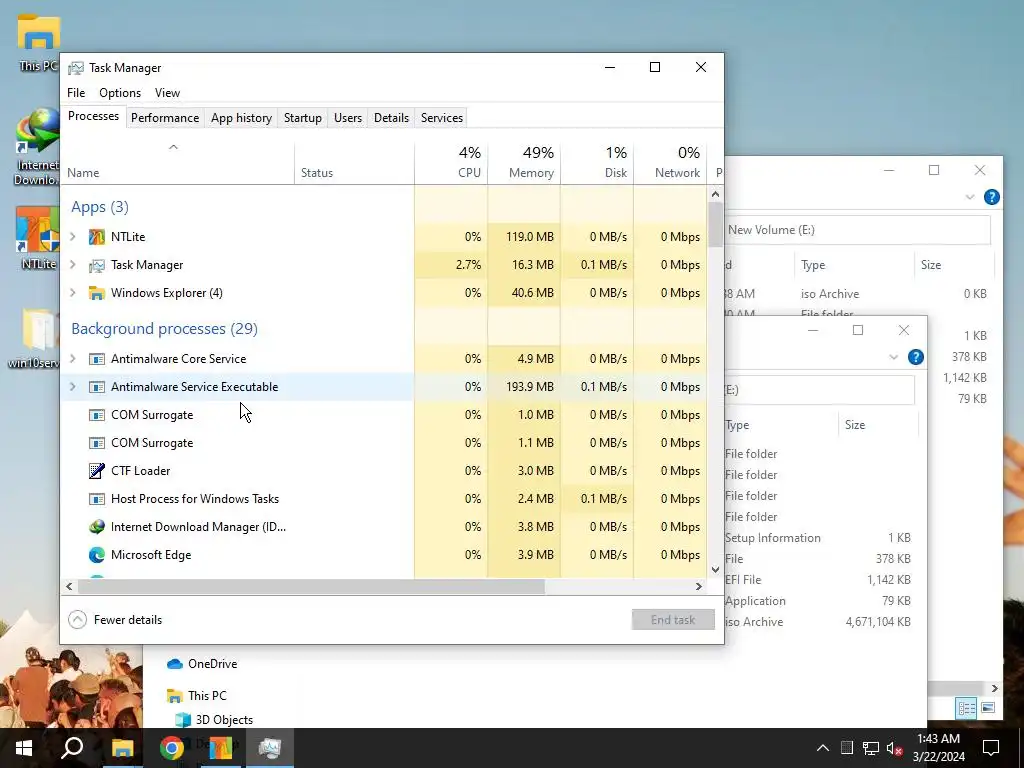Click the Internet Download Manager process icon
Image resolution: width=1024 pixels, height=768 pixels.
click(97, 527)
